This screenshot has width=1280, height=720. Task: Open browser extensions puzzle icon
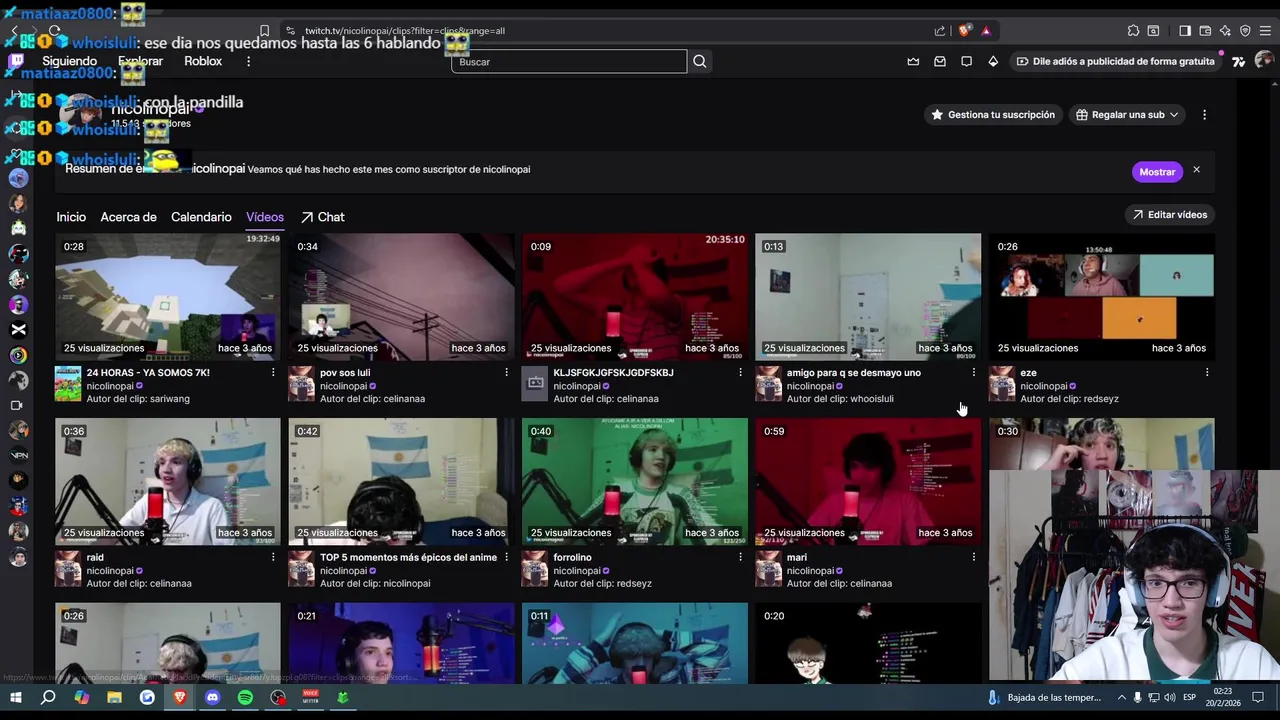tap(1133, 30)
